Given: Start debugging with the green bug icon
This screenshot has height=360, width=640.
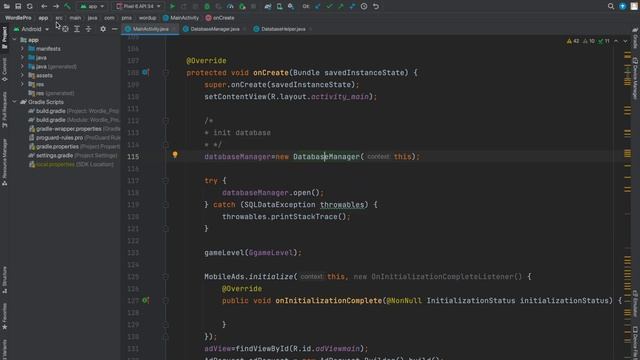Looking at the screenshot, I should coord(207,7).
